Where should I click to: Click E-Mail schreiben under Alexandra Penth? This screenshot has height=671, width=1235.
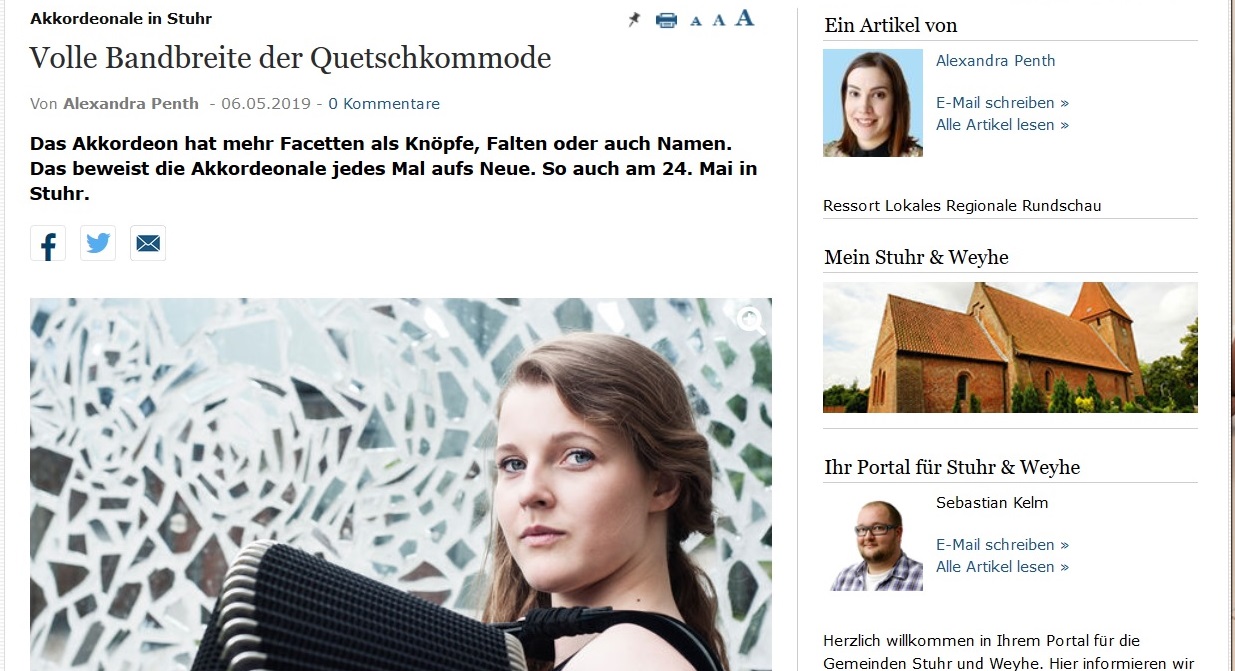(x=1002, y=102)
